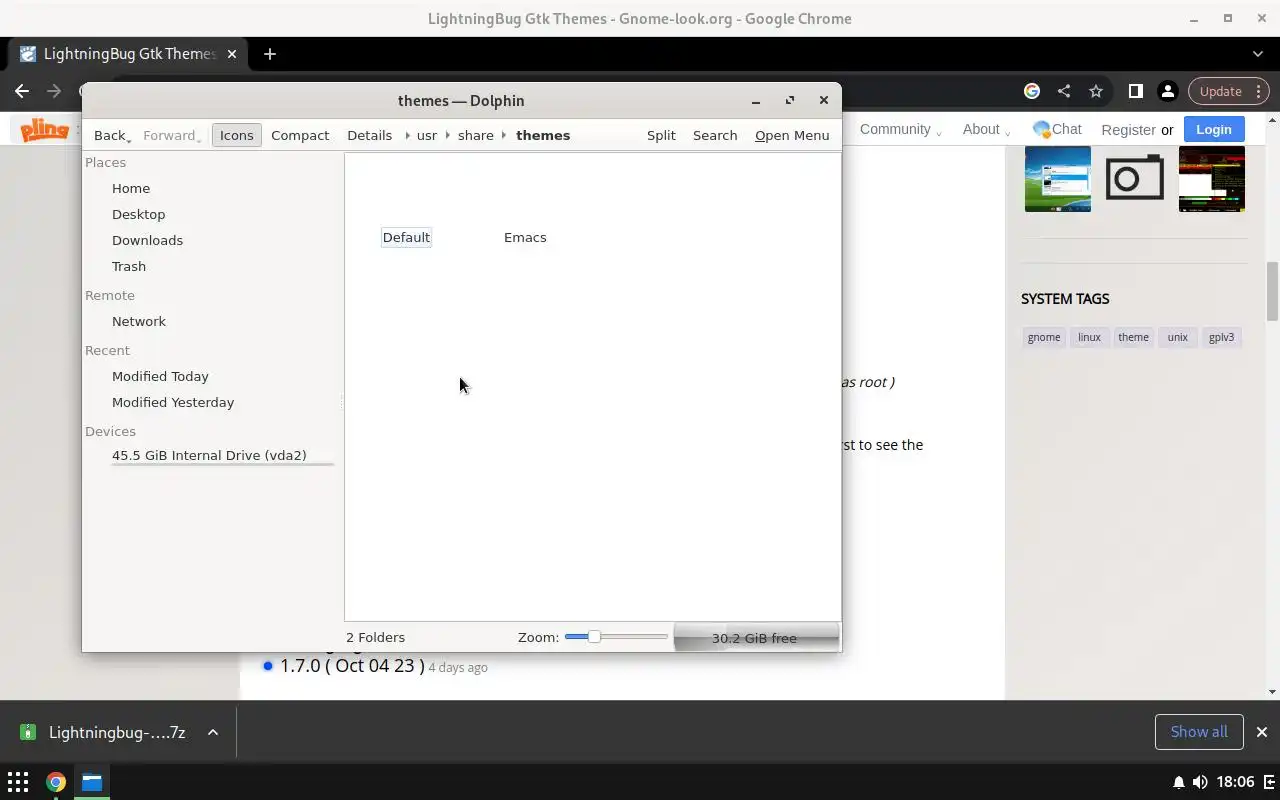The height and width of the screenshot is (800, 1280).
Task: Open Trash in Places panel
Action: click(129, 266)
